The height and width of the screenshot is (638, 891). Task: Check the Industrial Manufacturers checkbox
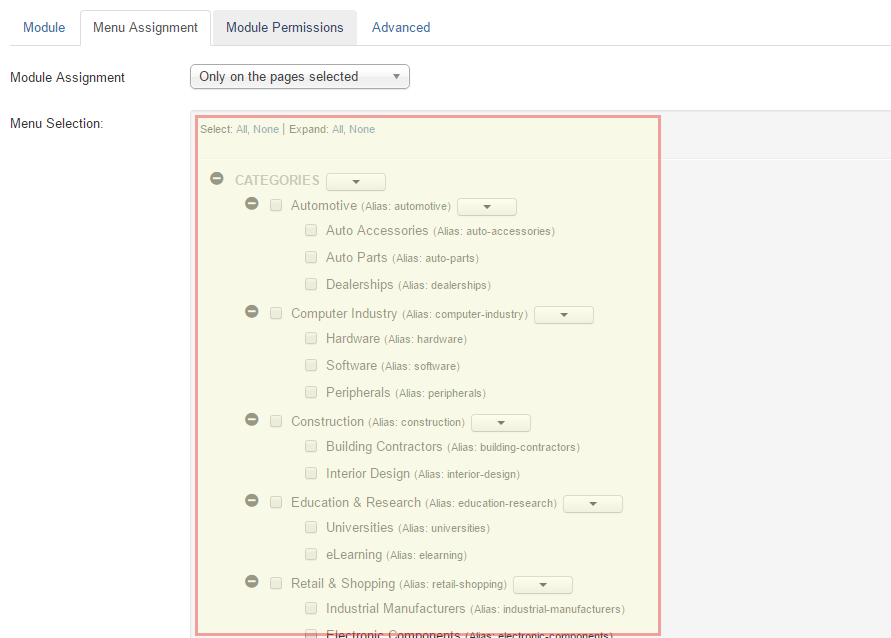(x=311, y=608)
